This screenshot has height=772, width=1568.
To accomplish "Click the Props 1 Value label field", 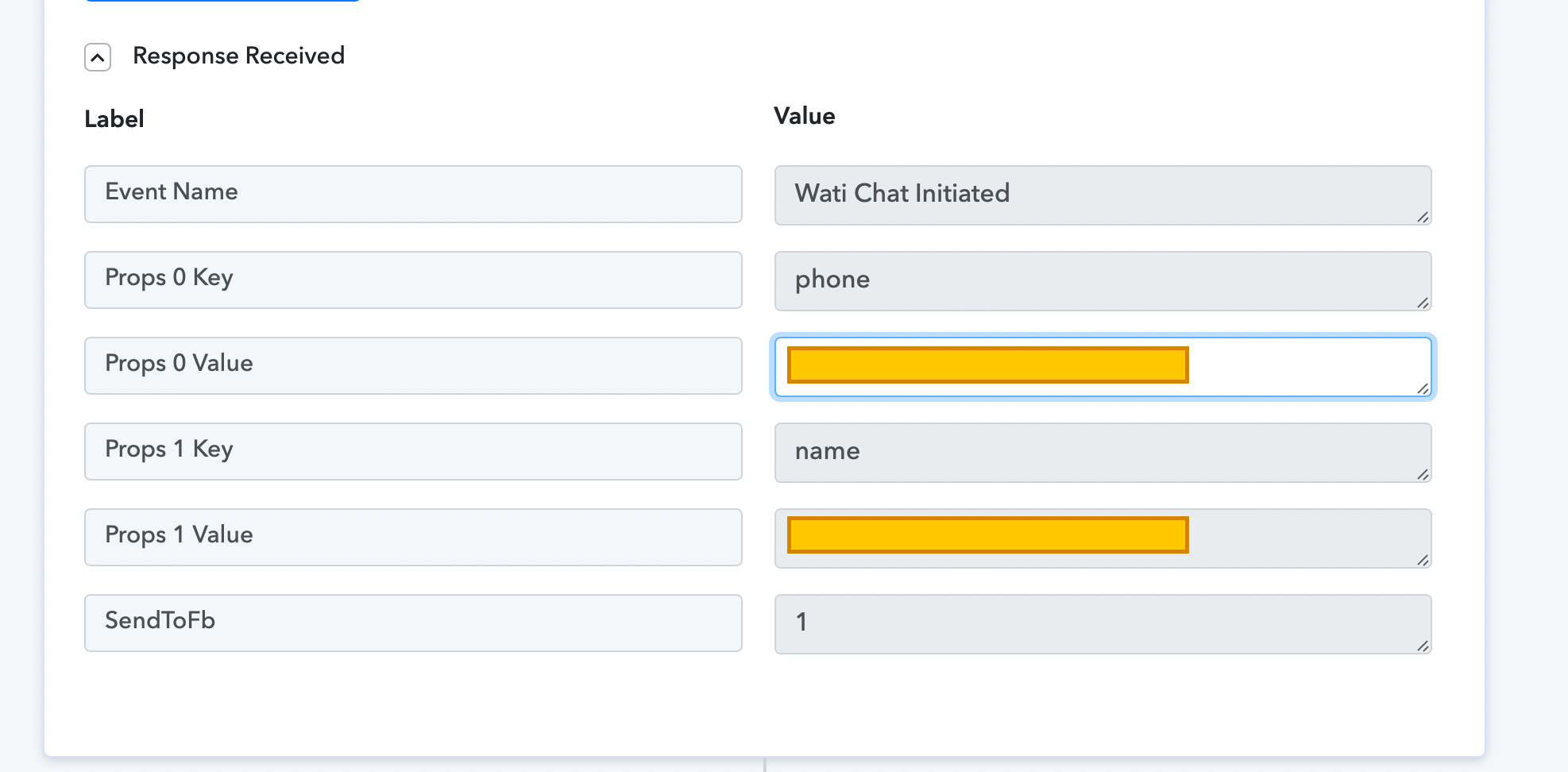I will click(413, 537).
